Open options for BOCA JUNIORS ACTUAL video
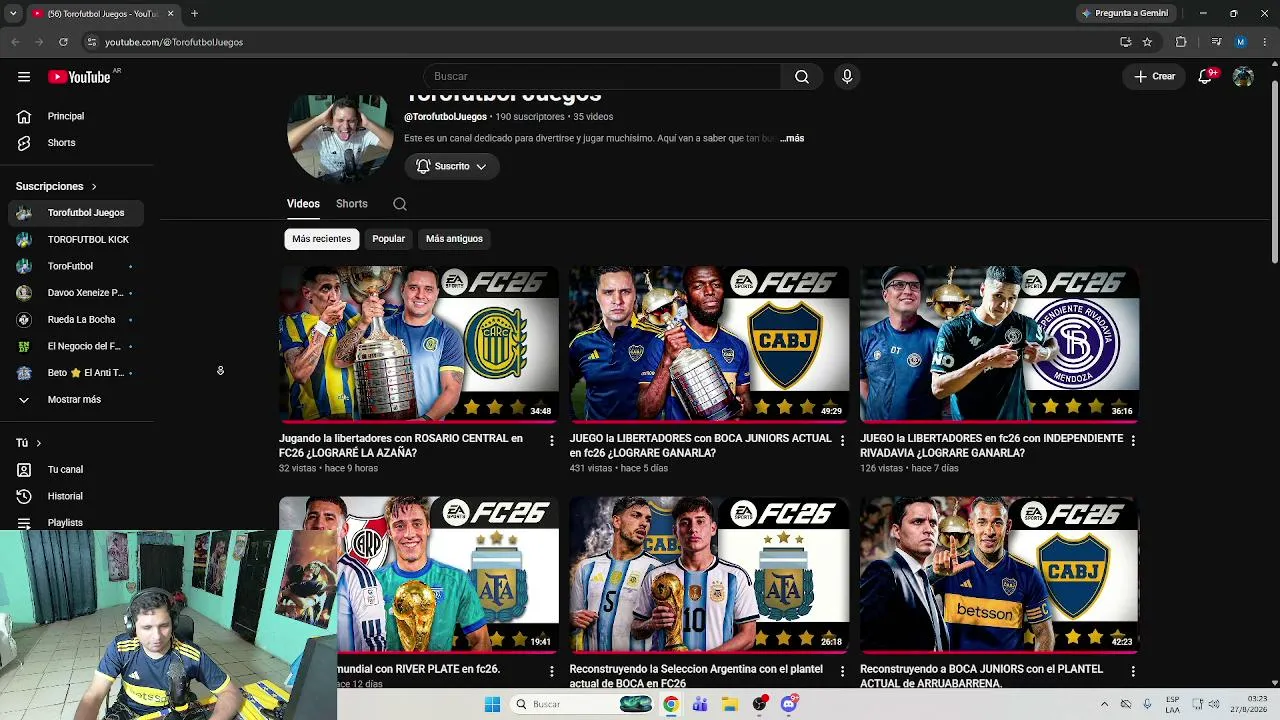This screenshot has width=1280, height=720. (x=842, y=441)
